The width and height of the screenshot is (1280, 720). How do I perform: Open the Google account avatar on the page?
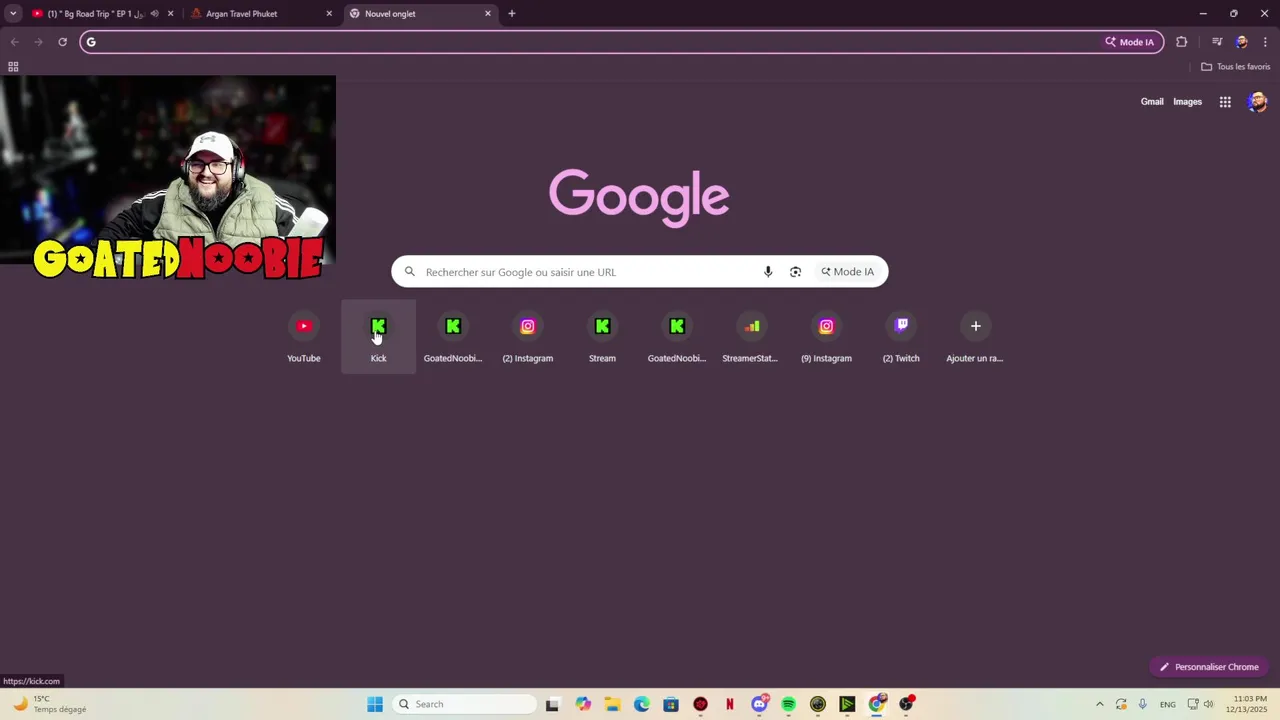coord(1257,102)
